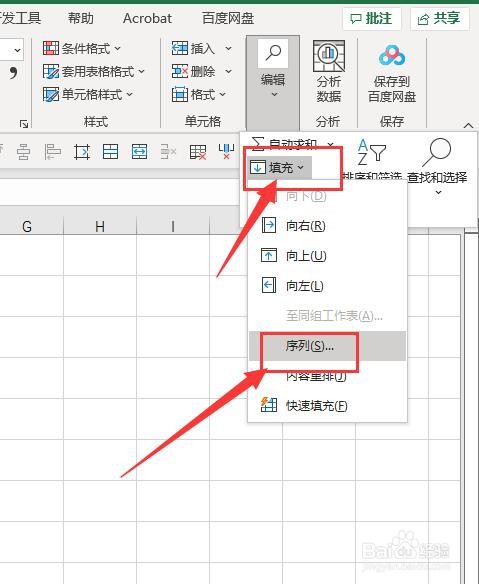Switch to the Help (帮助) tab
Image resolution: width=479 pixels, height=584 pixels.
click(x=81, y=18)
